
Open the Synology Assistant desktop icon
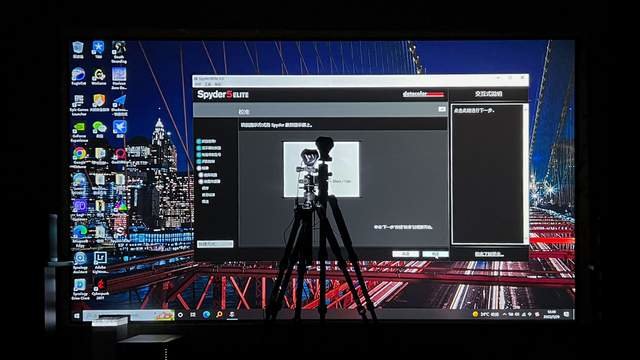pyautogui.click(x=80, y=262)
